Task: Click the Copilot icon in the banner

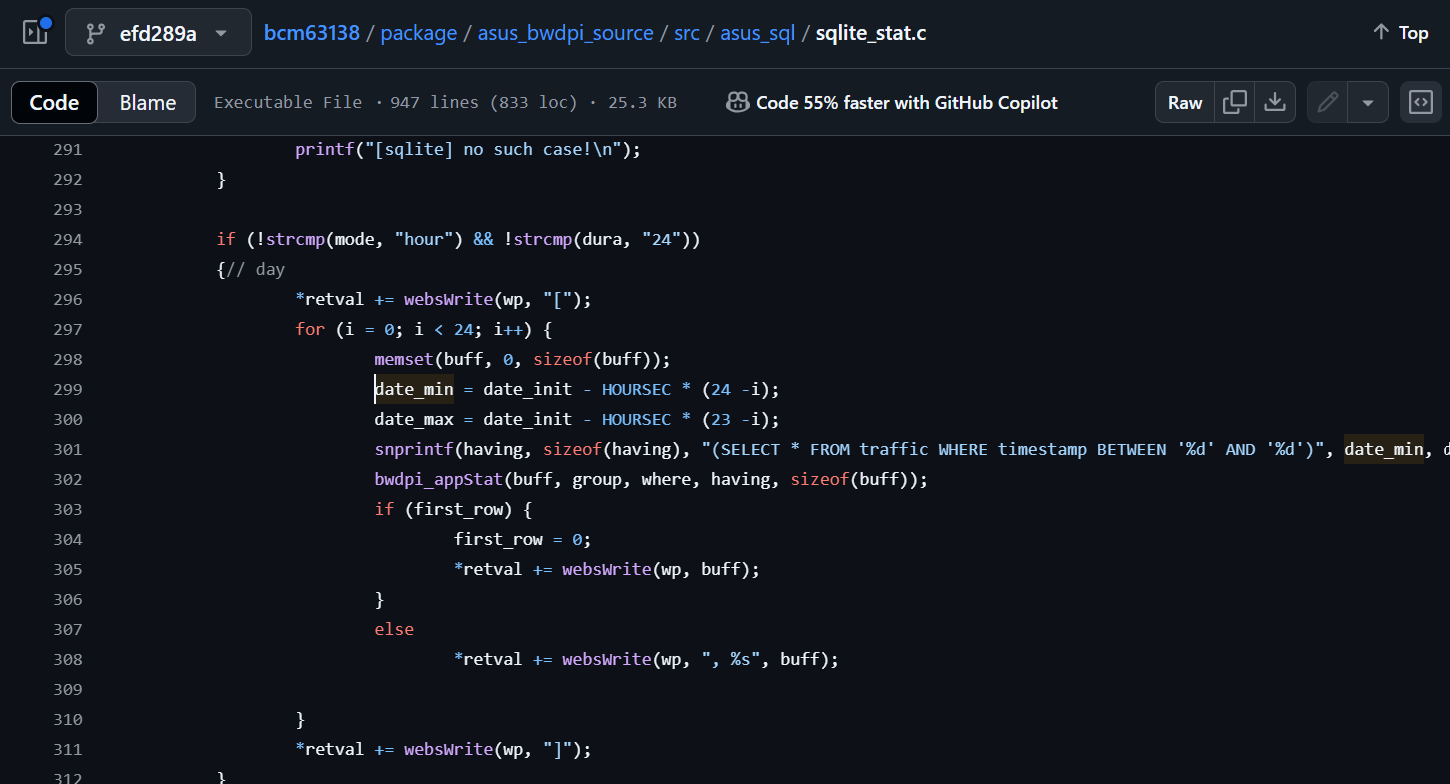Action: pos(738,102)
